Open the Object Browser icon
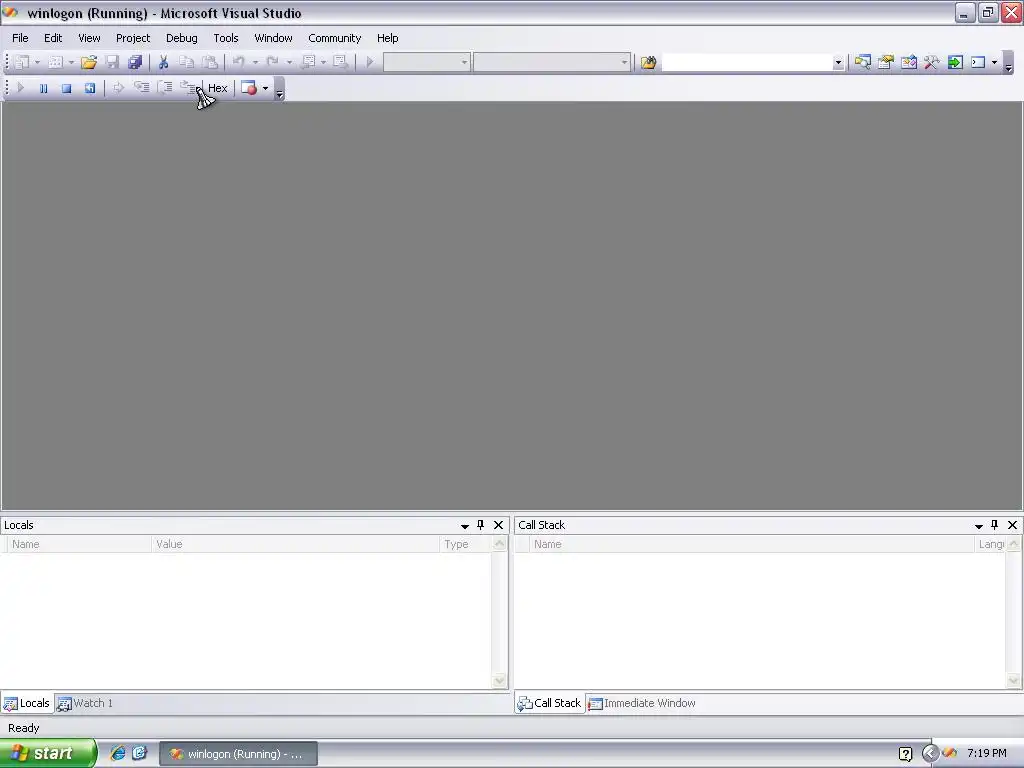Image resolution: width=1024 pixels, height=768 pixels. point(909,62)
